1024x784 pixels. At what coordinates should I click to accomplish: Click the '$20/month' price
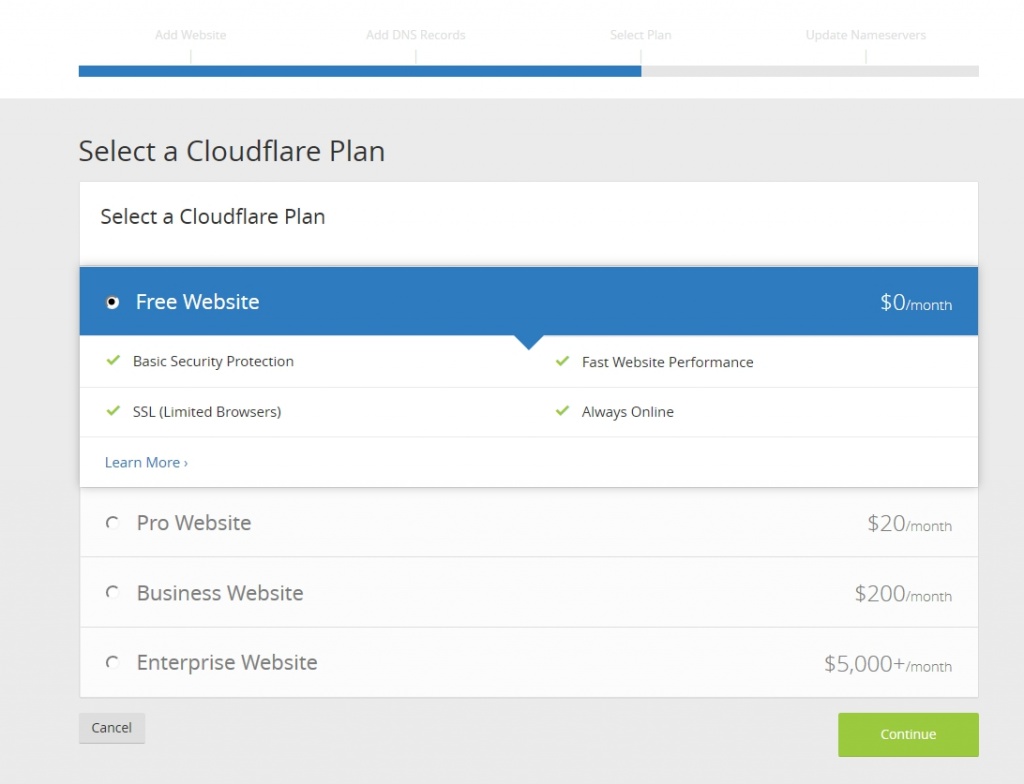tap(910, 523)
